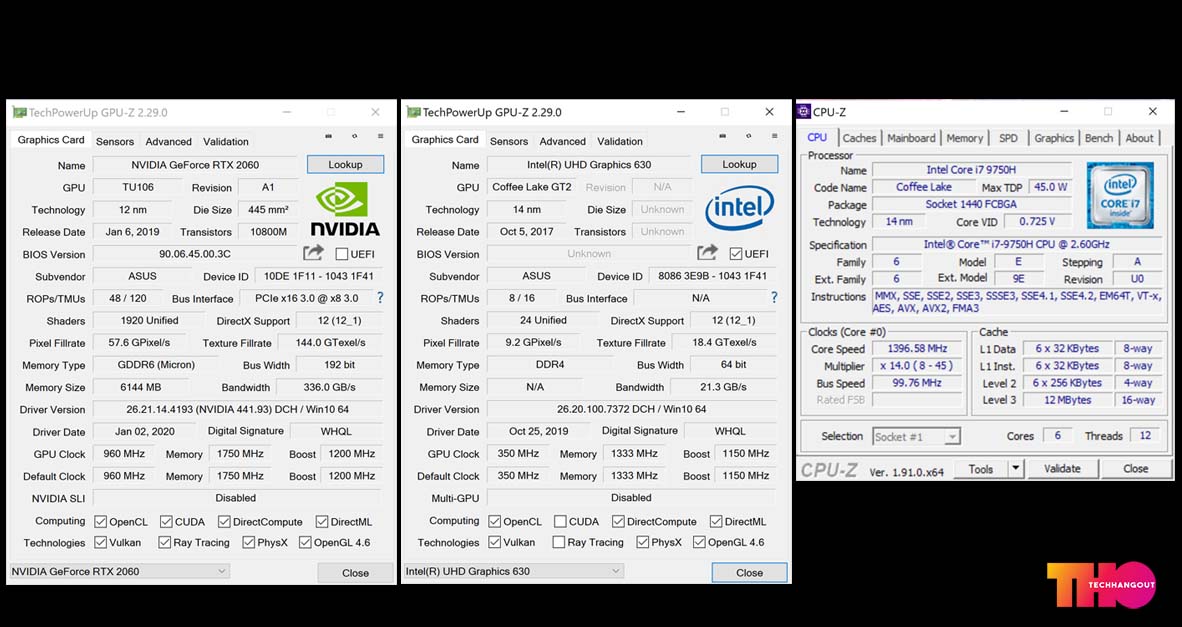
Task: Click the NVIDIA logo
Action: coord(344,209)
